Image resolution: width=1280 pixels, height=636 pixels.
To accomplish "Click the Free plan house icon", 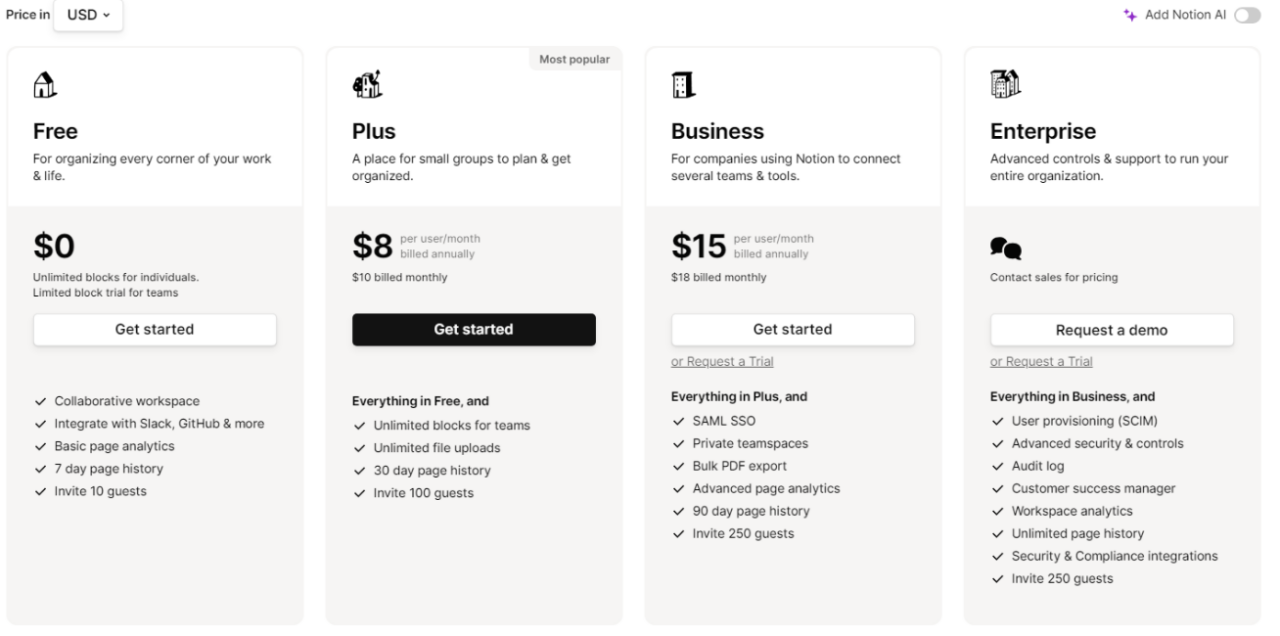I will pyautogui.click(x=43, y=86).
